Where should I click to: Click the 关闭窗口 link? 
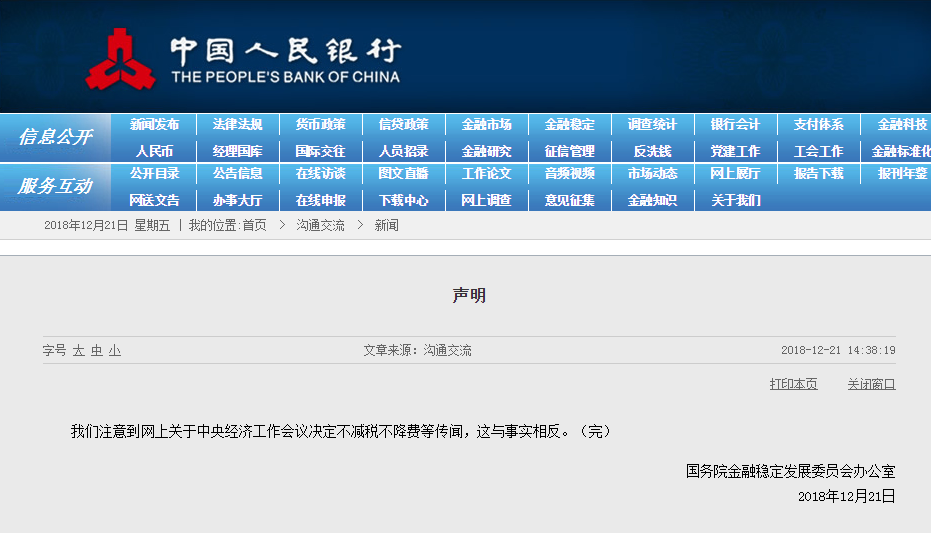click(x=871, y=384)
